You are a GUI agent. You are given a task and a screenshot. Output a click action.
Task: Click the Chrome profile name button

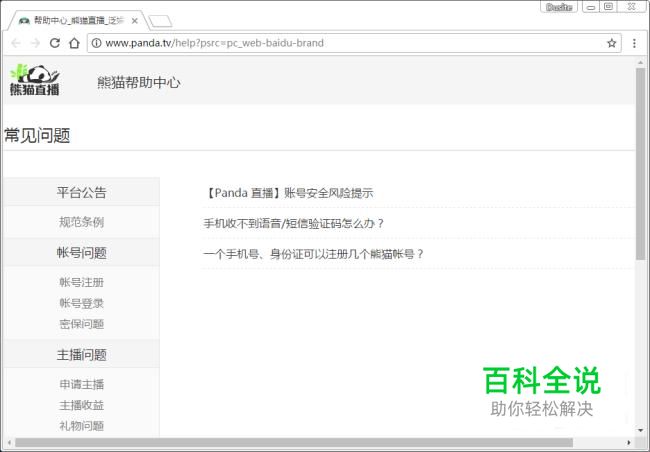coord(559,7)
